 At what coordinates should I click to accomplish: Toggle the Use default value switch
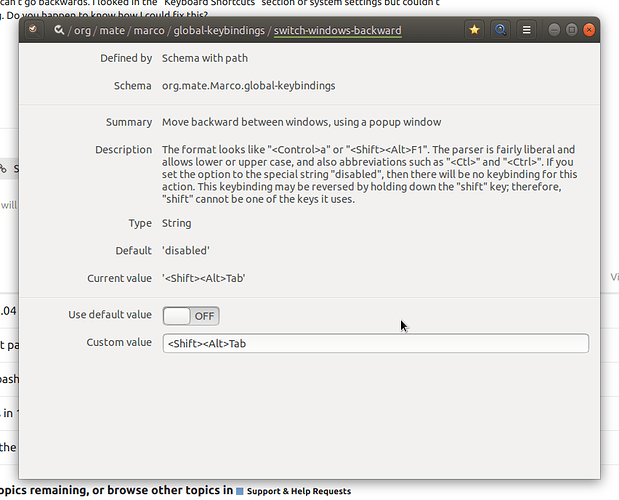click(x=191, y=316)
